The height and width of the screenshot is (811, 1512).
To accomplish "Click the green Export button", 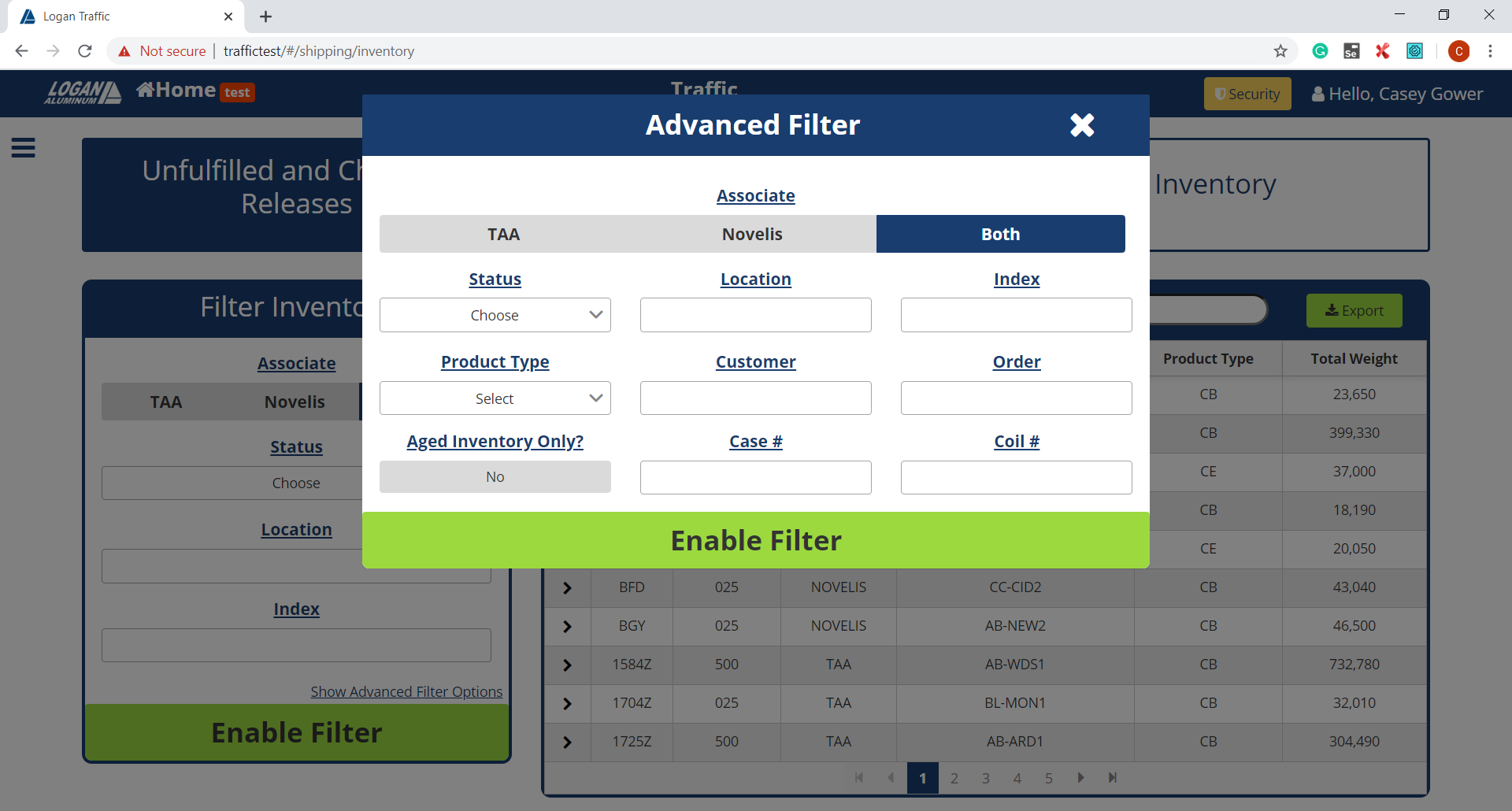I will point(1354,310).
